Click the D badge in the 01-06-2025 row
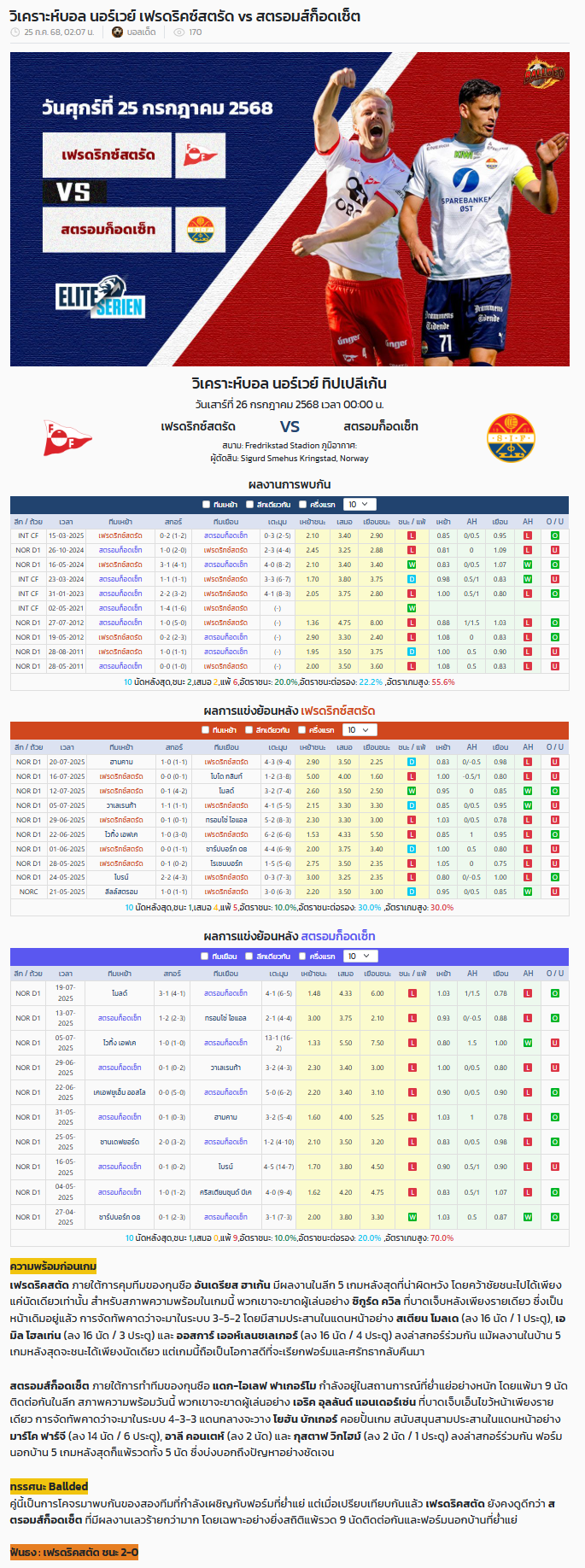Image resolution: width=585 pixels, height=1568 pixels. point(412,849)
